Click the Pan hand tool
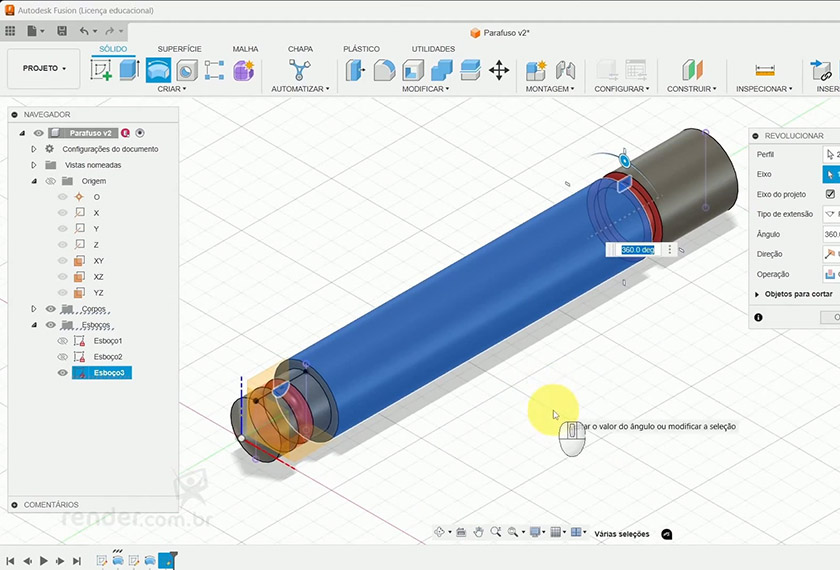This screenshot has width=840, height=570. pyautogui.click(x=479, y=533)
